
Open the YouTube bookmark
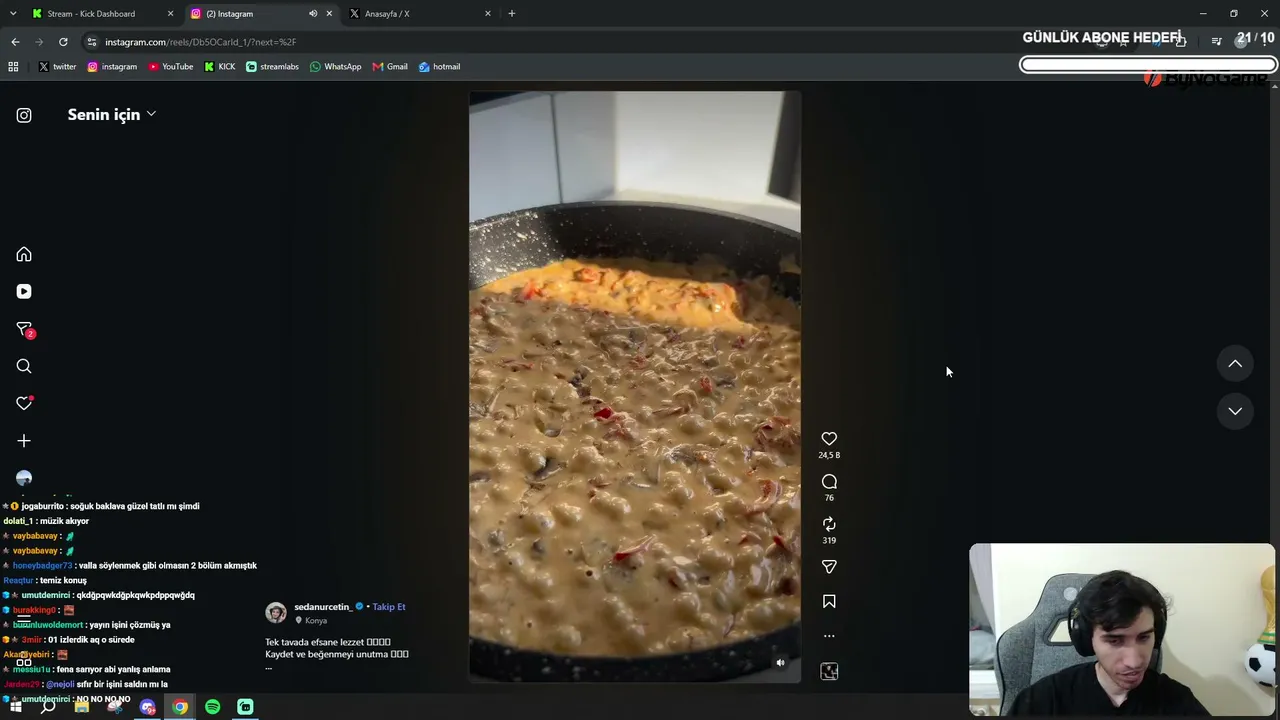(171, 67)
